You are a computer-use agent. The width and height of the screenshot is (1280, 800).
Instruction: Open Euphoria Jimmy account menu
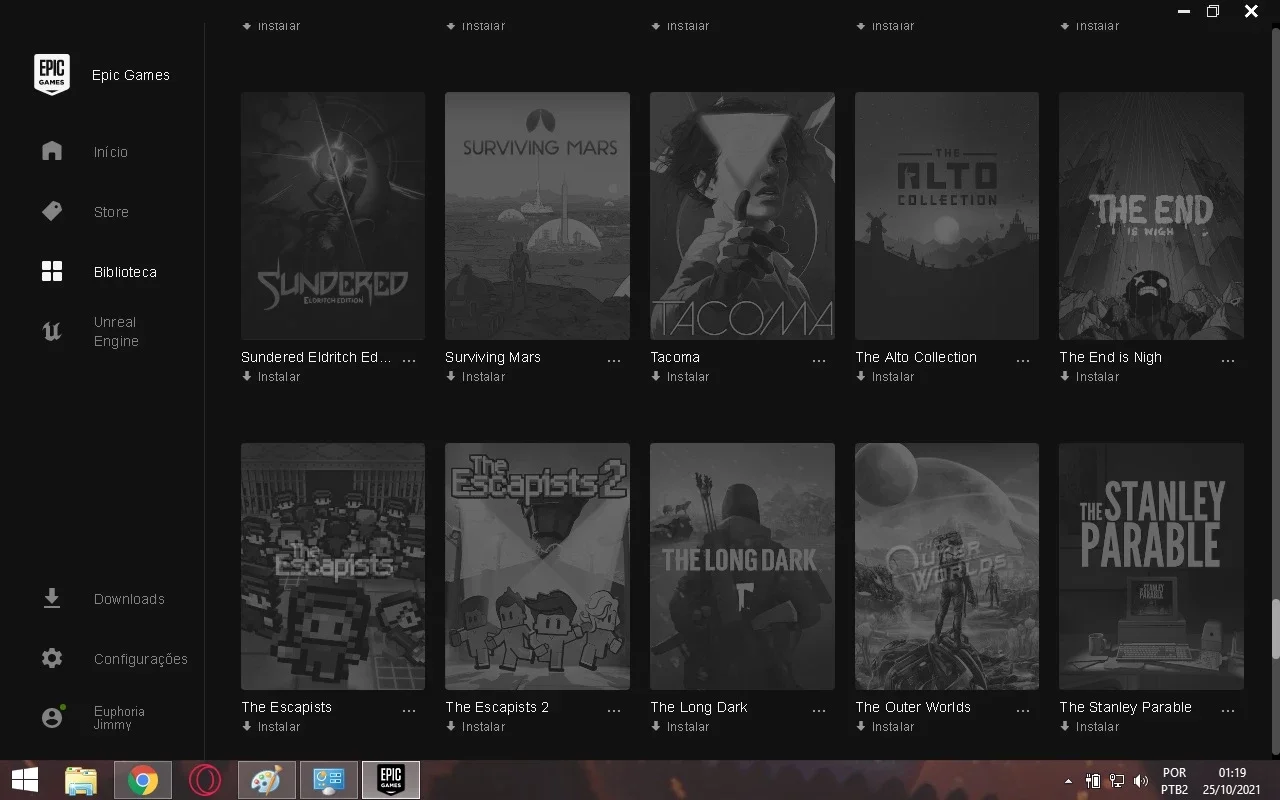[x=119, y=718]
